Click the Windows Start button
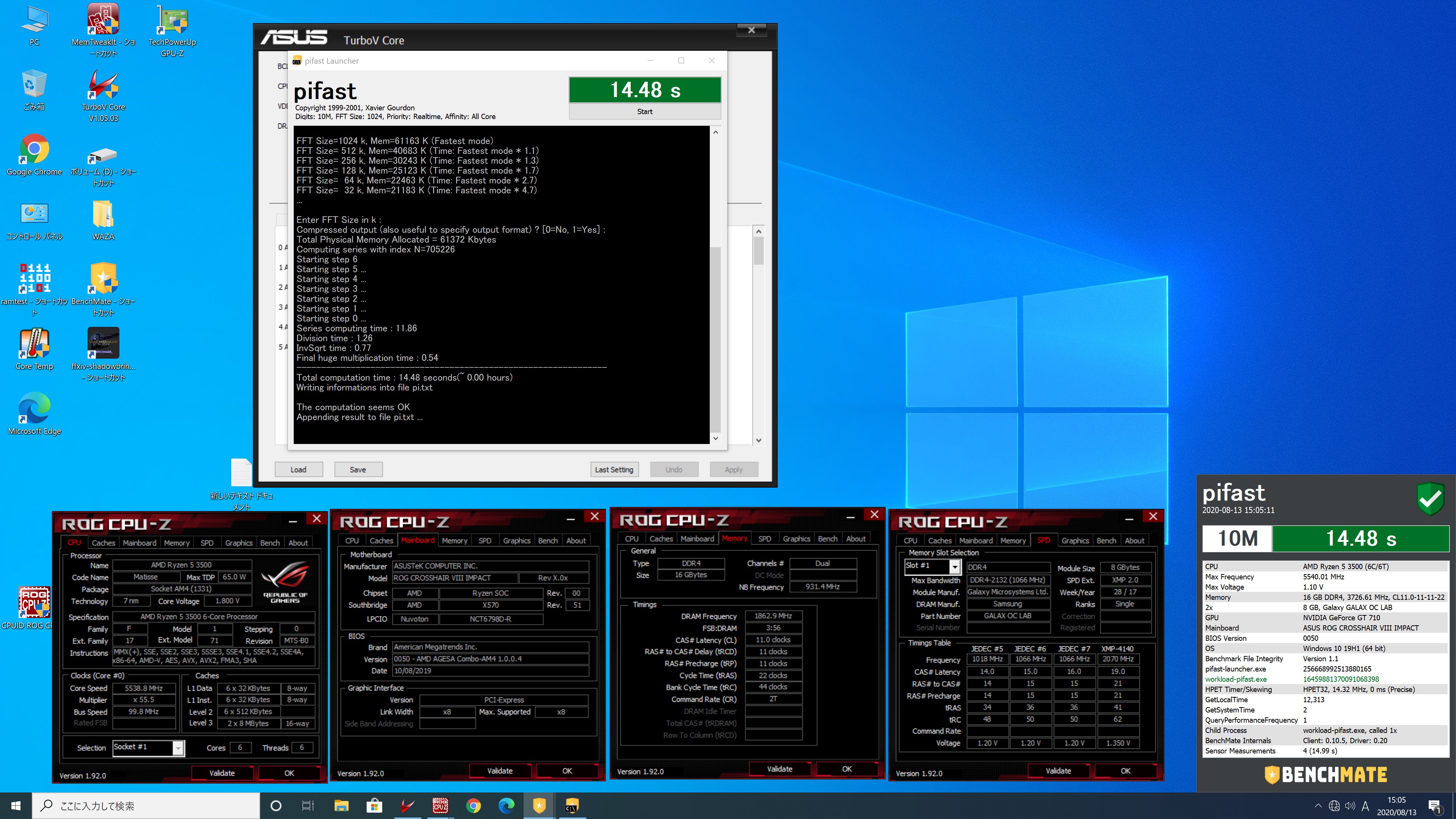The width and height of the screenshot is (1456, 819). click(16, 805)
